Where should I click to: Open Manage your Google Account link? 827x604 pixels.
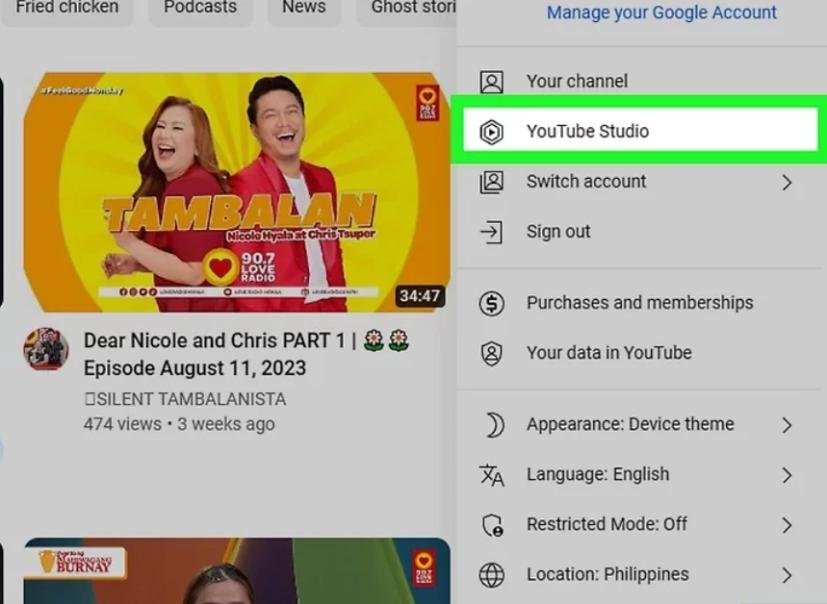click(661, 13)
